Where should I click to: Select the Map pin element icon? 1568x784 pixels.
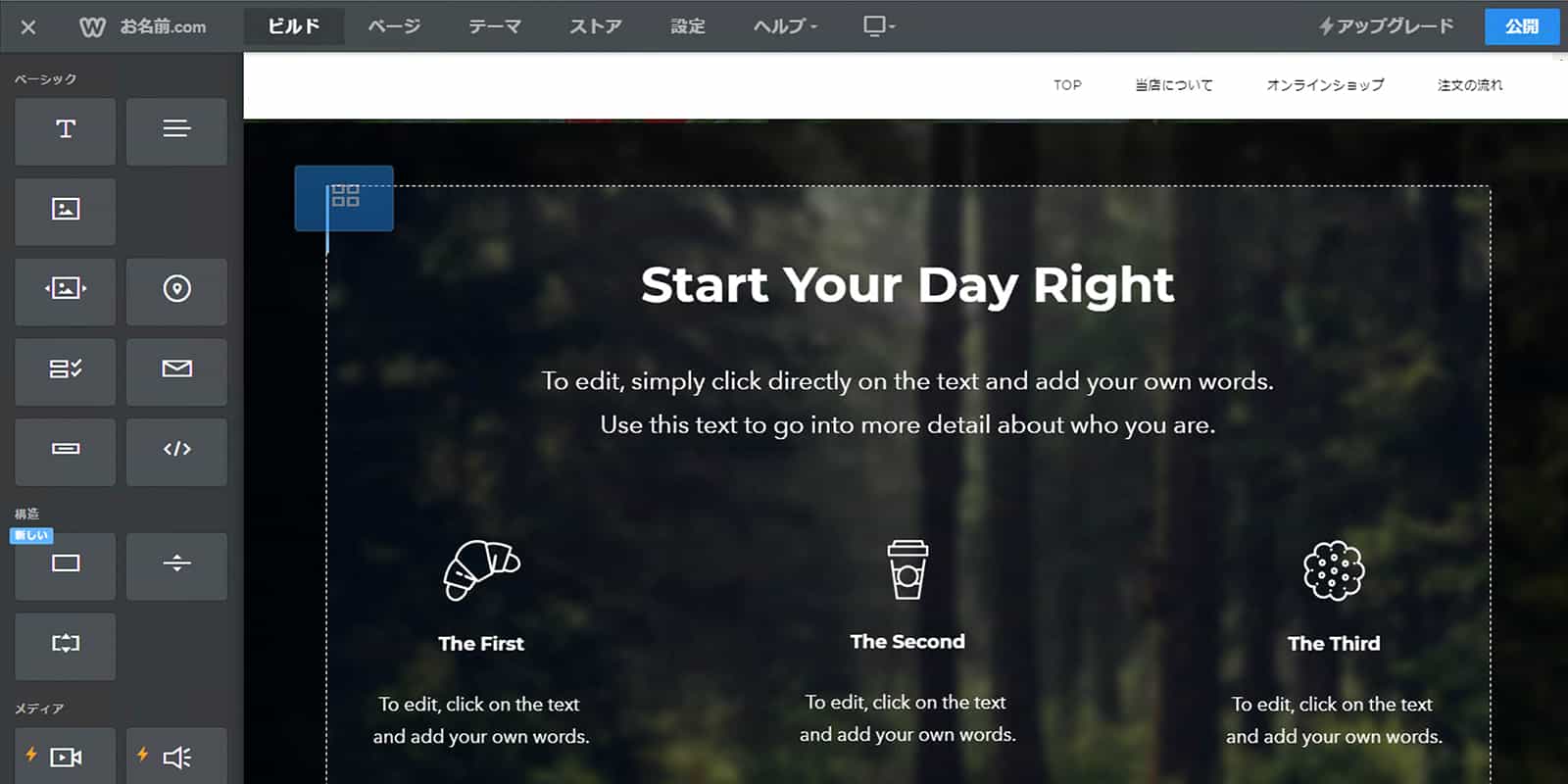pos(176,291)
